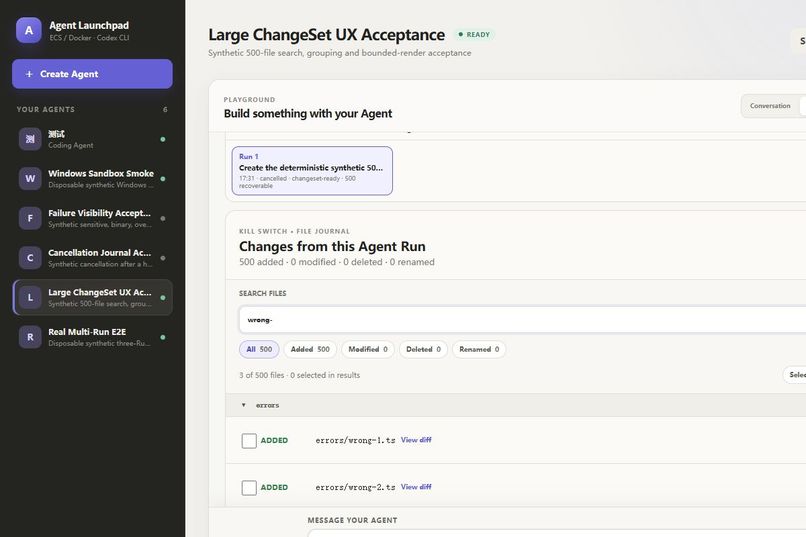Image resolution: width=806 pixels, height=537 pixels.
Task: Select the All 500 filter
Action: click(259, 349)
